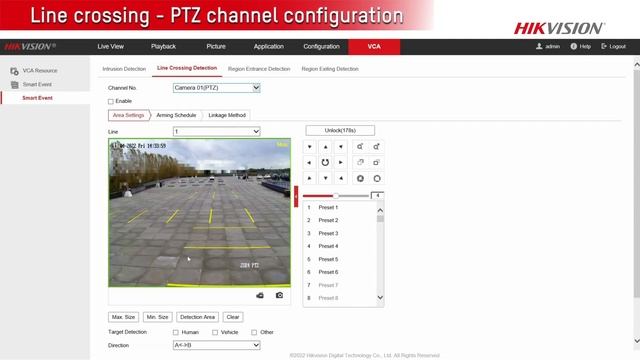Open the Direction A<->B dropdown
This screenshot has width=640, height=360.
click(x=216, y=345)
